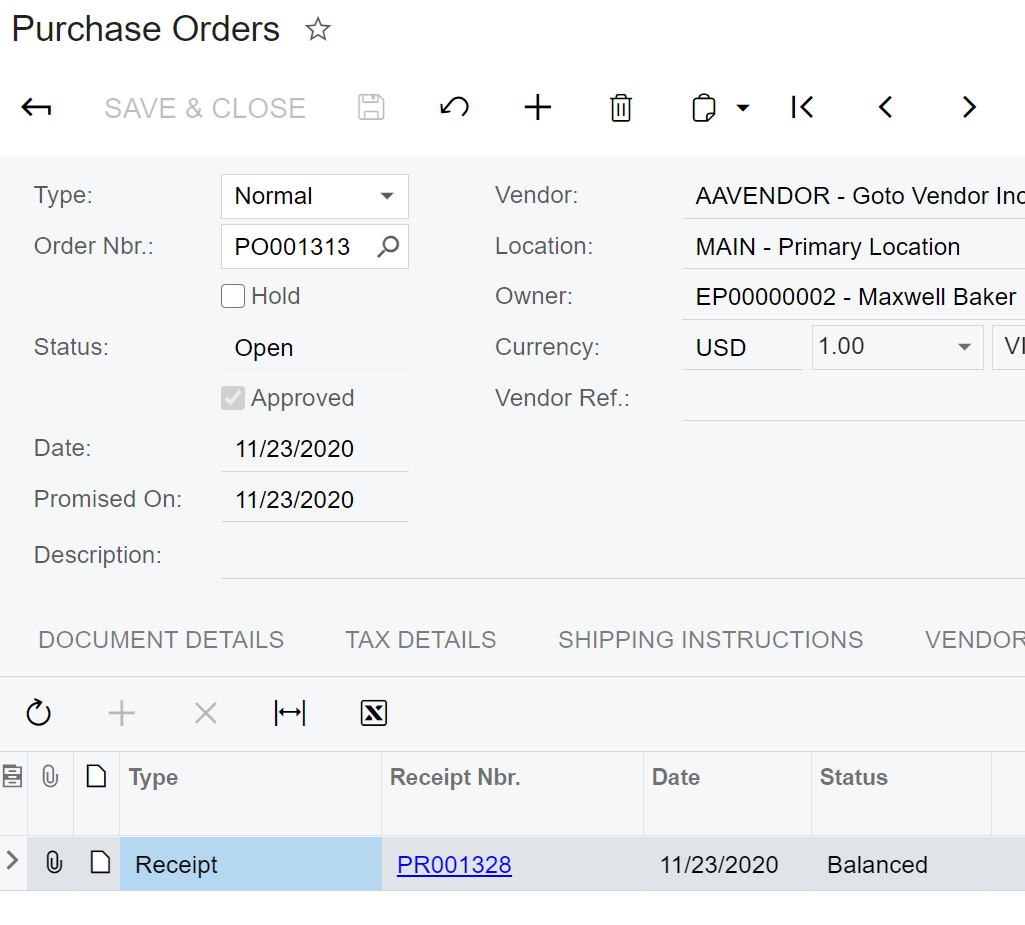Switch to Document Details tab
This screenshot has height=925, width=1025.
[x=161, y=640]
